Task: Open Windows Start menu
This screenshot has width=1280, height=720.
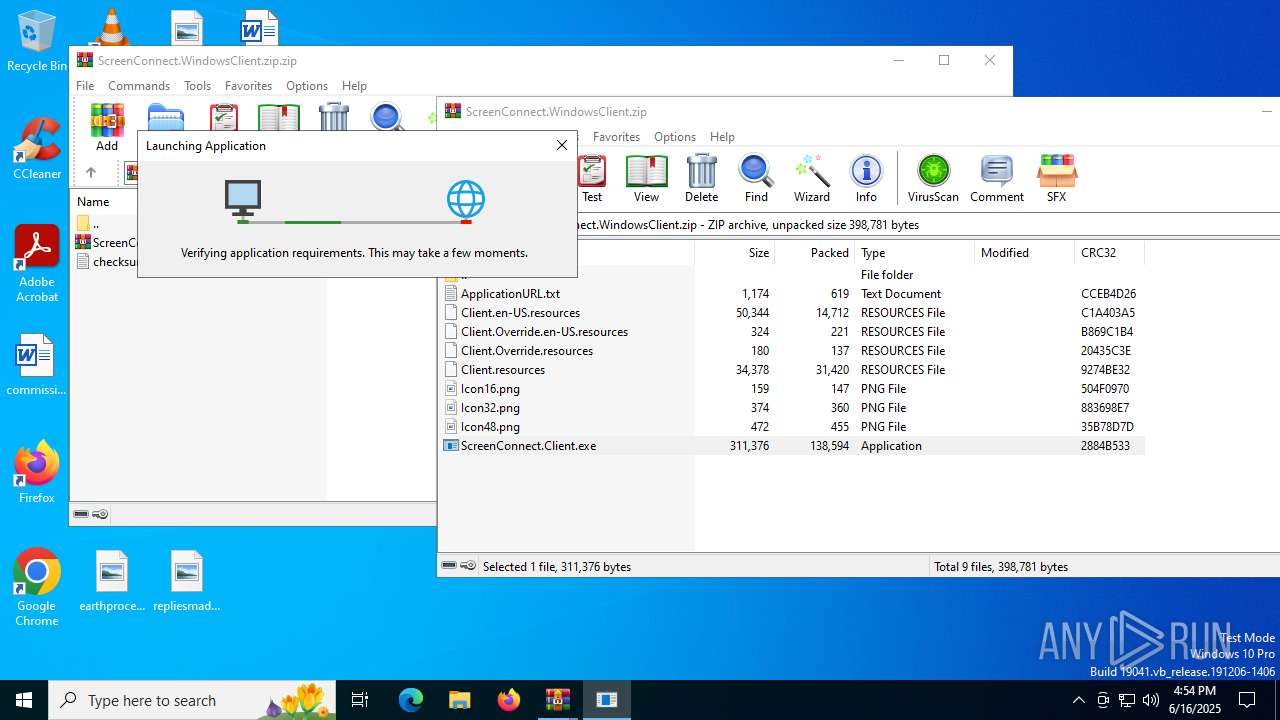Action: click(24, 700)
